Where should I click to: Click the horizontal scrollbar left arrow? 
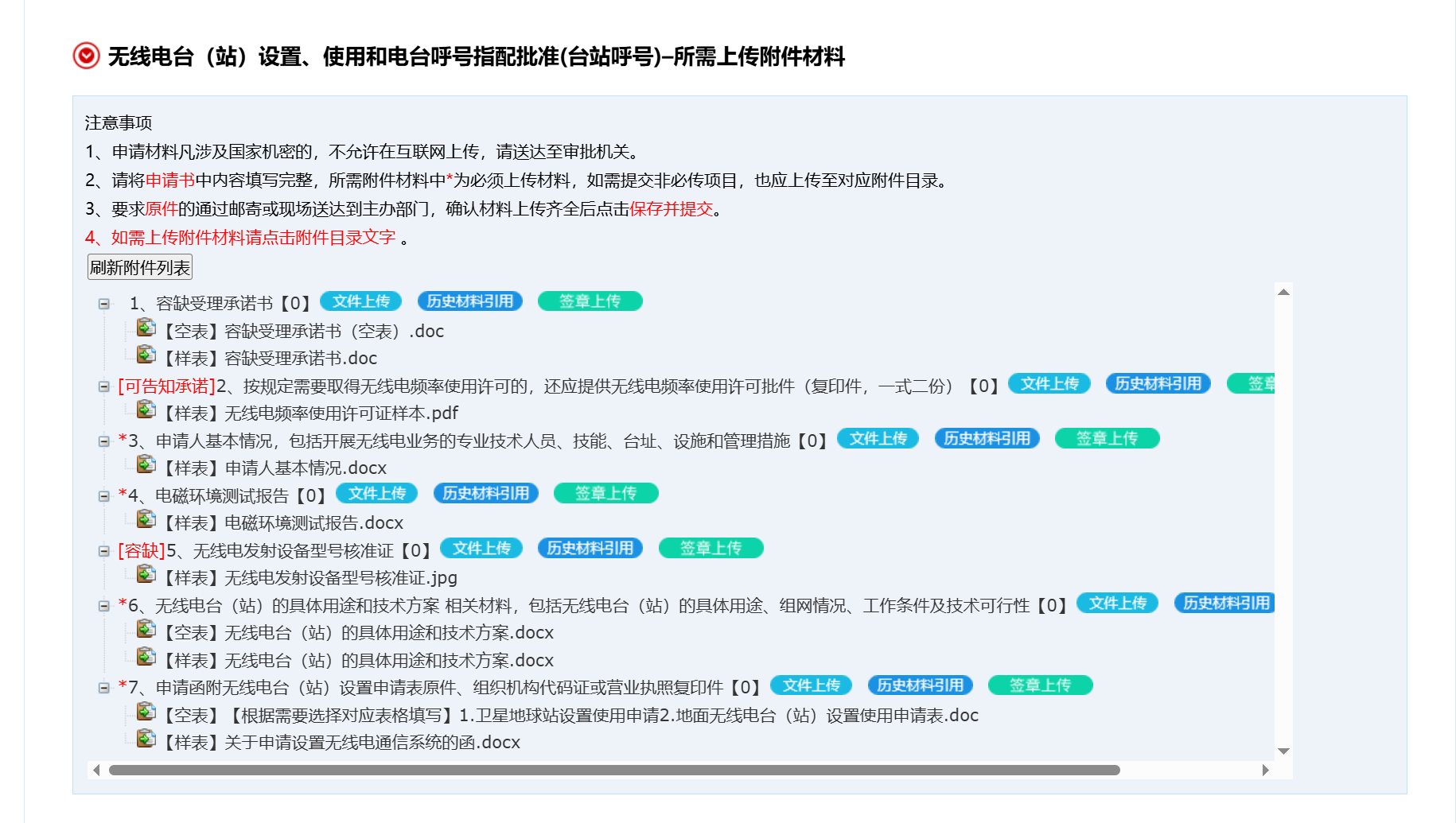97,770
